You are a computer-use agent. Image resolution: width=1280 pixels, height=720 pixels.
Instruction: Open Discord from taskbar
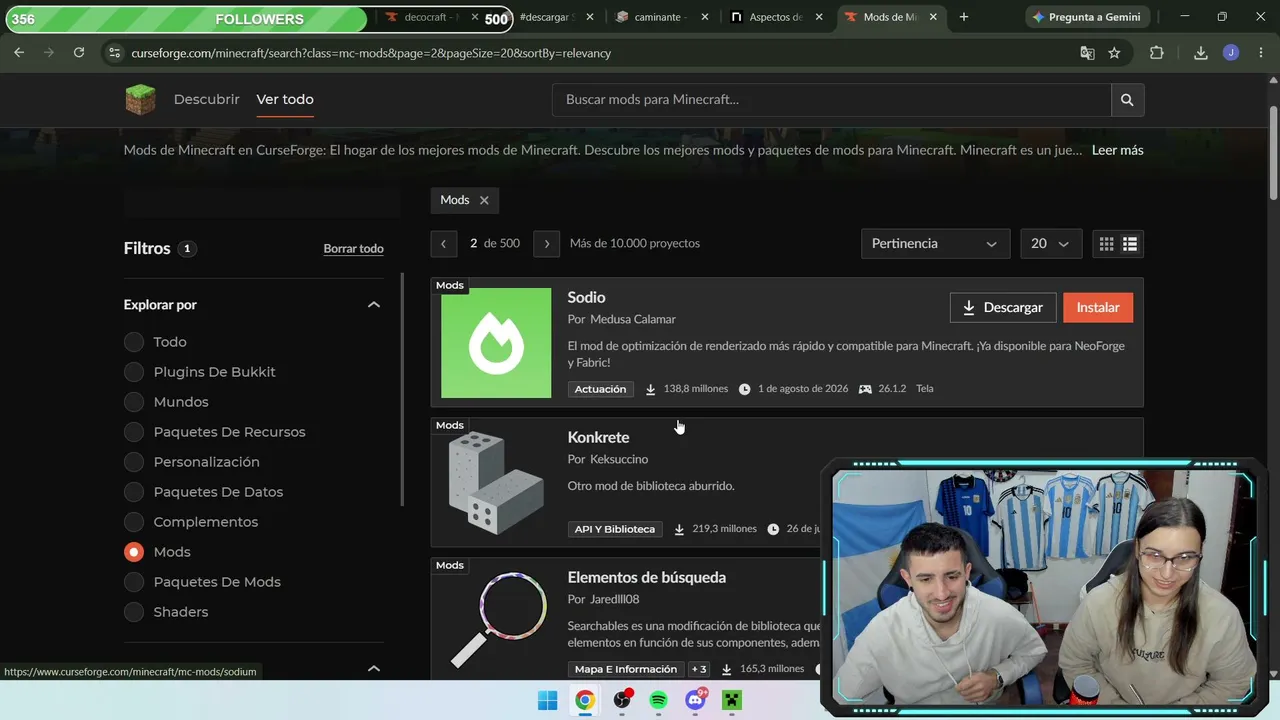[x=695, y=700]
